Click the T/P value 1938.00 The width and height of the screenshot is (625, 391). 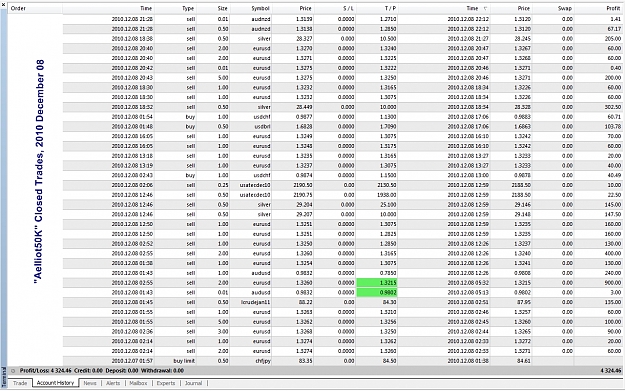[387, 195]
